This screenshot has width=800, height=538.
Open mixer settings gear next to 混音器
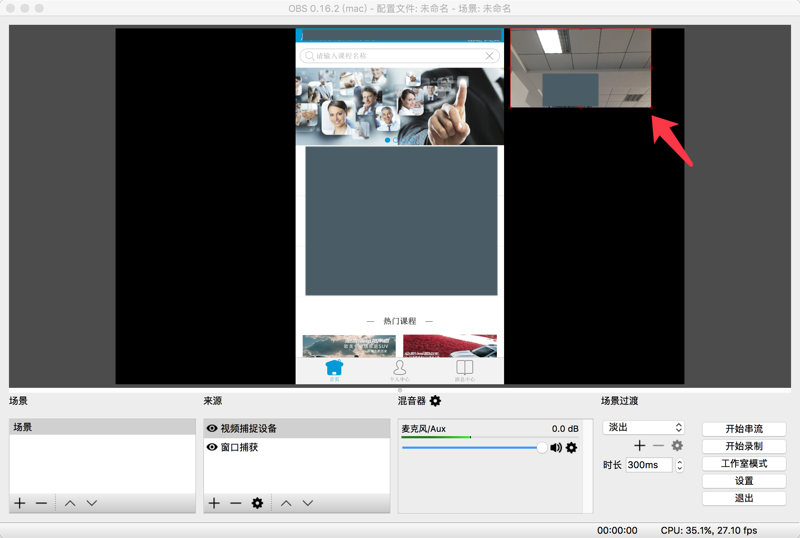(435, 401)
